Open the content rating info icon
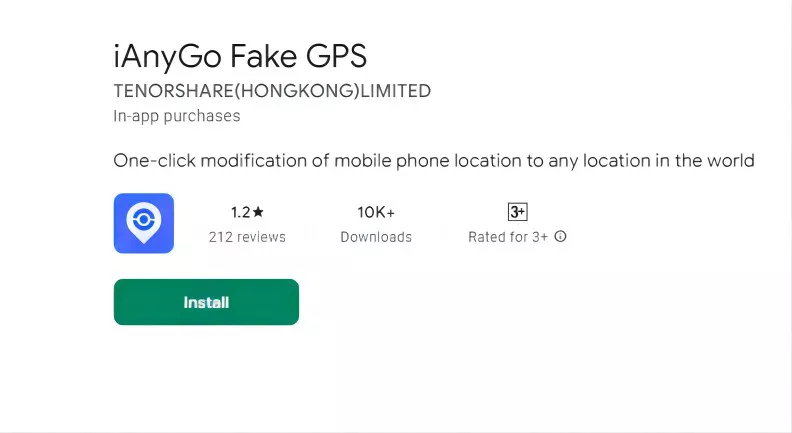The image size is (792, 433). click(x=561, y=237)
